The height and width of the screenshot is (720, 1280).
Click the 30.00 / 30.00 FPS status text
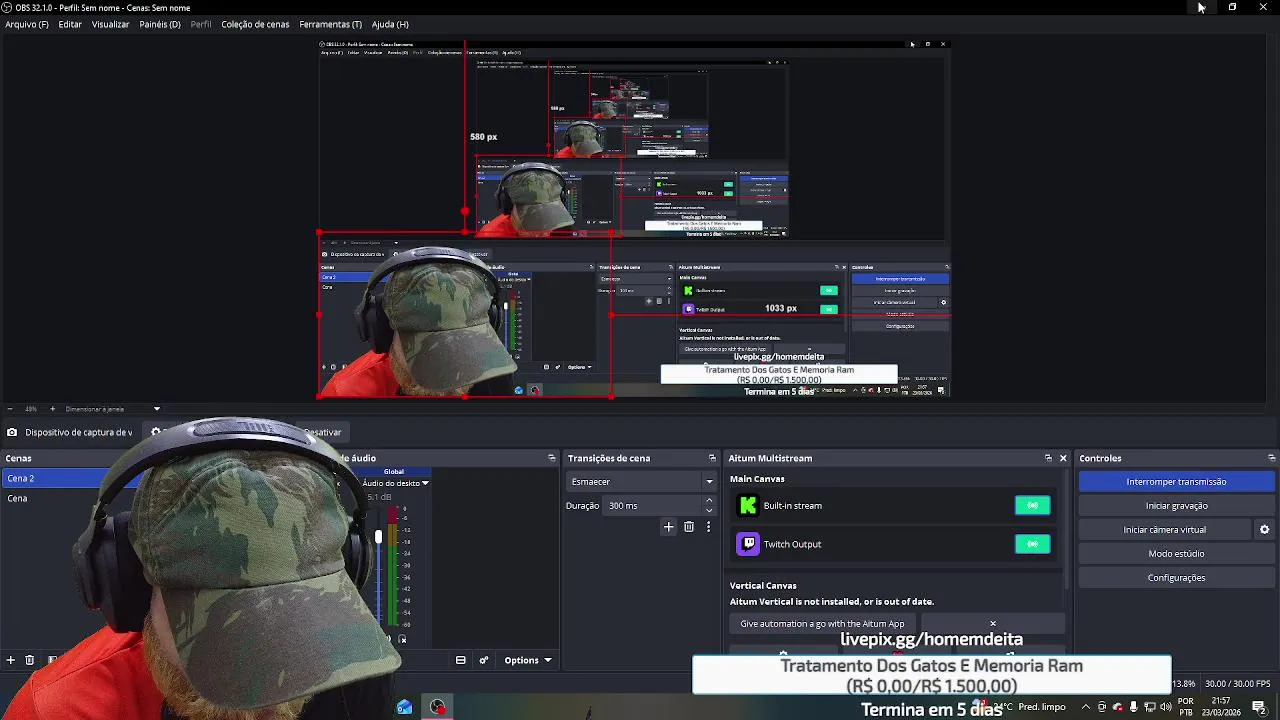(1239, 684)
